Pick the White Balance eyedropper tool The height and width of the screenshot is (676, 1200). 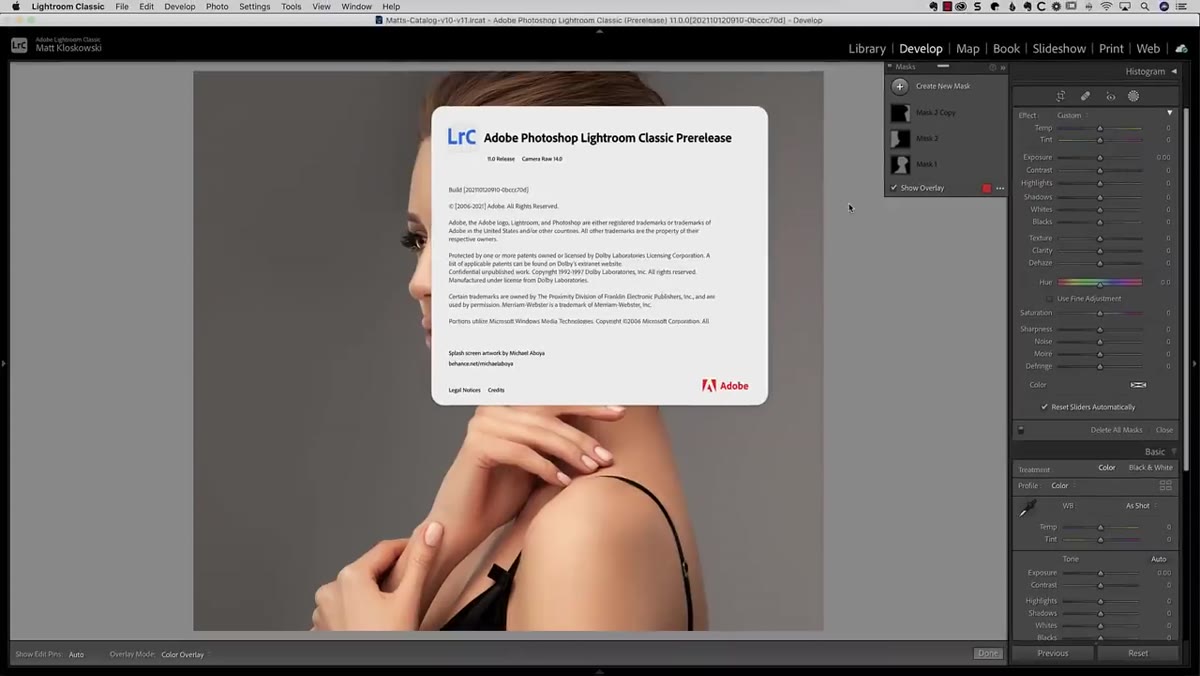pyautogui.click(x=1028, y=509)
